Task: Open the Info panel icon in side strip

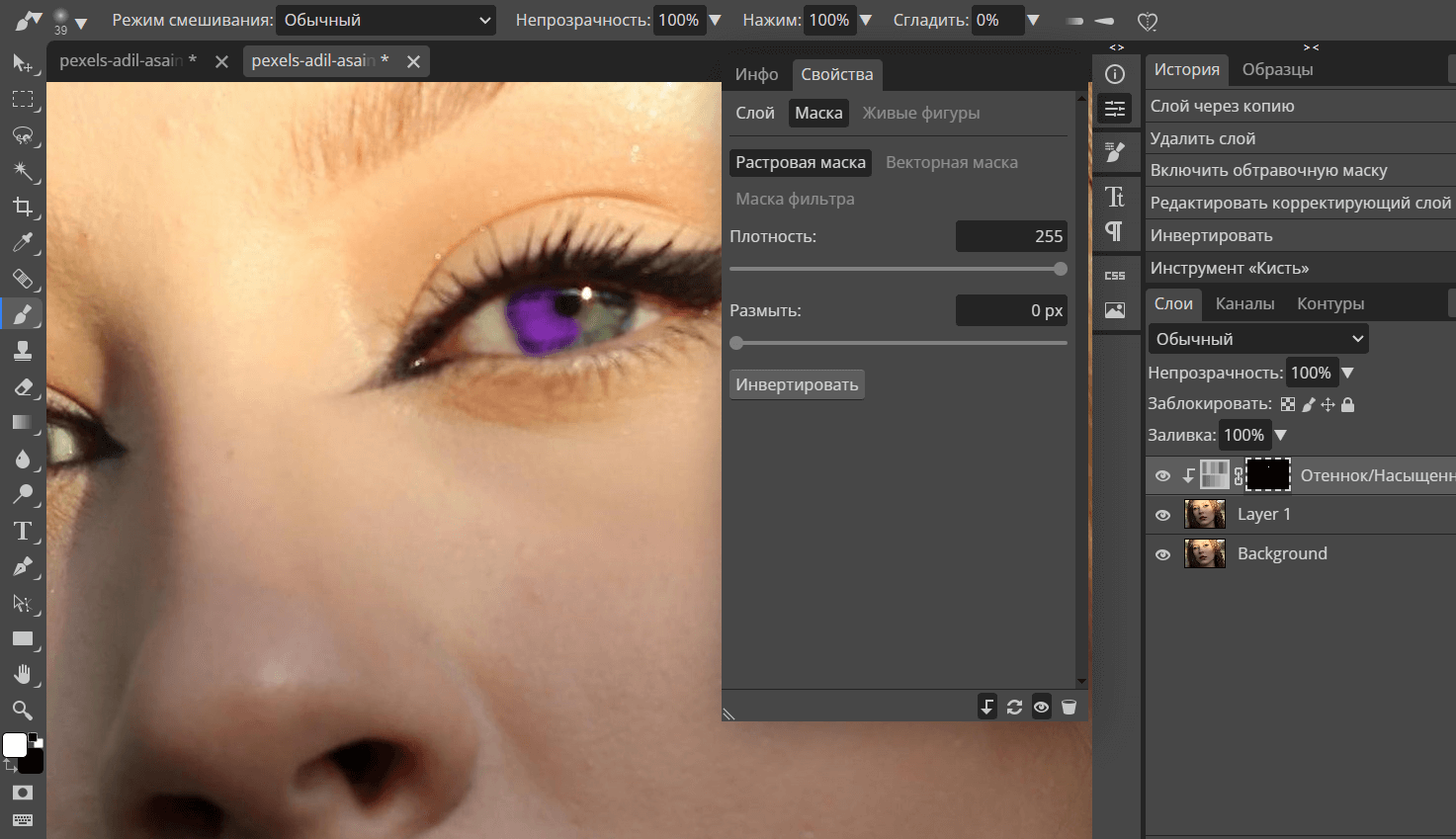Action: pyautogui.click(x=1115, y=74)
